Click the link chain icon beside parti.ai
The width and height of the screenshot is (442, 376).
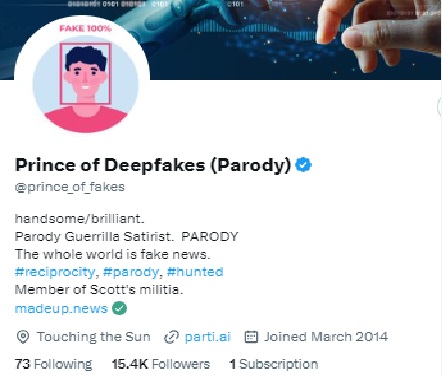pyautogui.click(x=171, y=337)
